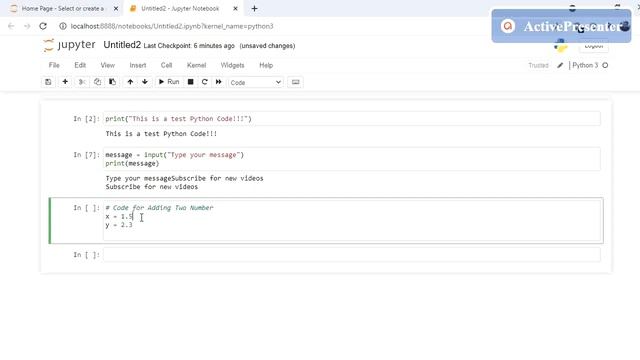Click the '(unsaved changes)' status text
The height and width of the screenshot is (360, 640).
(267, 46)
